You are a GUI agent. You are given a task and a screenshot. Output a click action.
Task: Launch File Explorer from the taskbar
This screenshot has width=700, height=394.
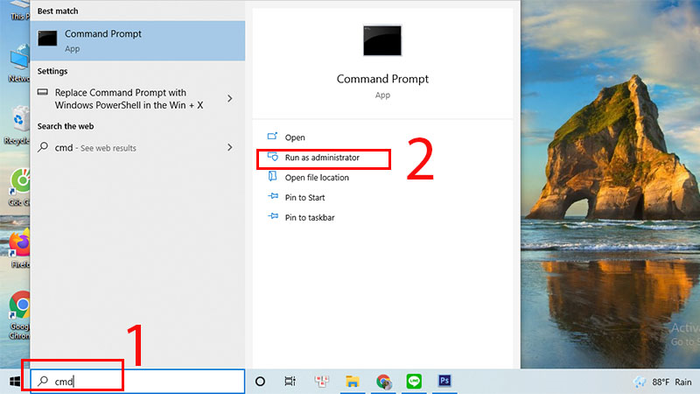pyautogui.click(x=352, y=382)
